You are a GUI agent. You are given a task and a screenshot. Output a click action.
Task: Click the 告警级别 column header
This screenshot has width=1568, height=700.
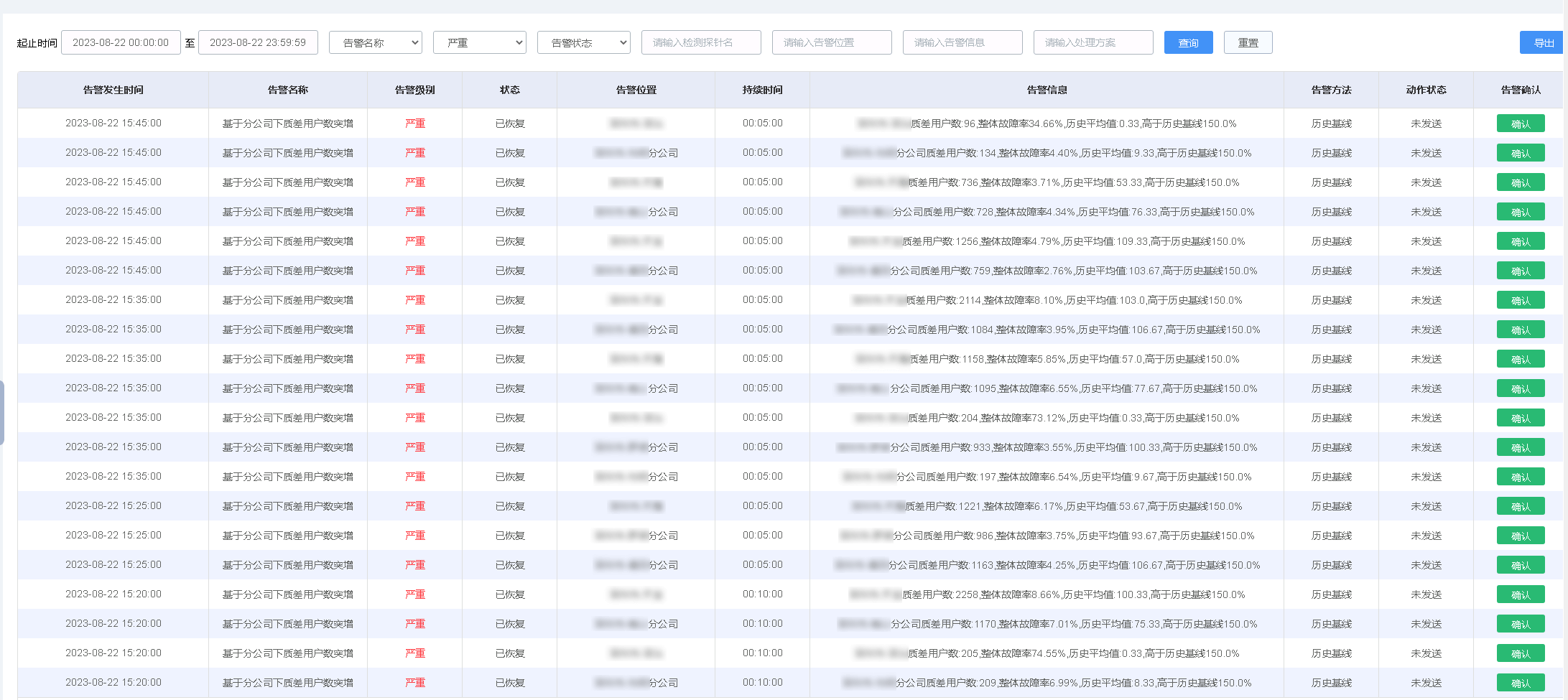tap(414, 90)
